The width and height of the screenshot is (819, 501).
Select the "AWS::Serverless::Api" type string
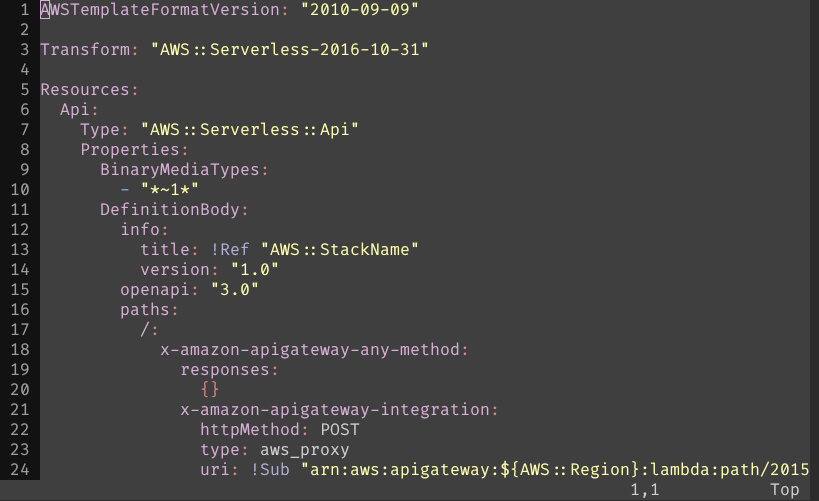pyautogui.click(x=250, y=130)
